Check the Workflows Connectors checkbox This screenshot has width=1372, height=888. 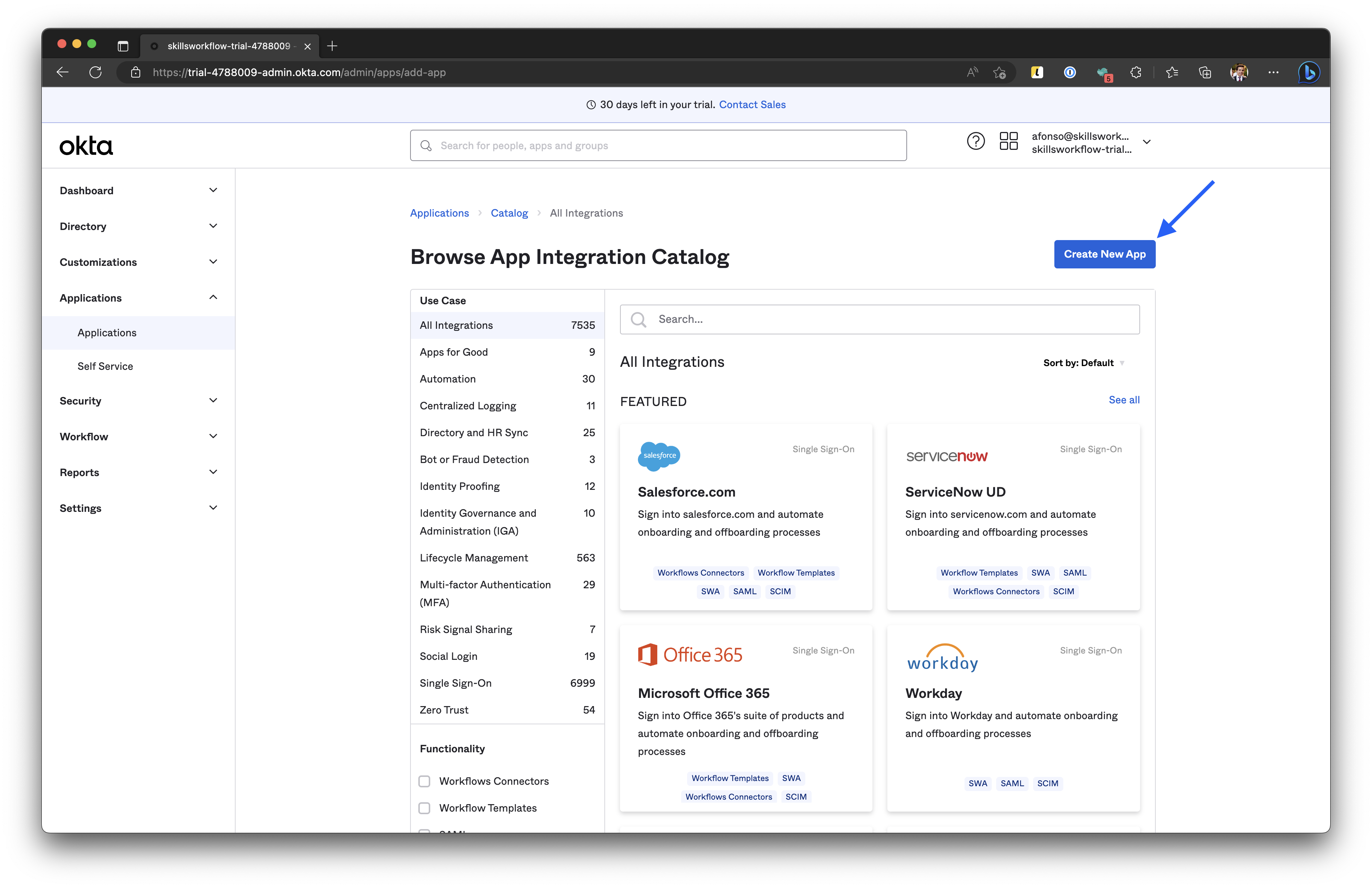(x=424, y=781)
